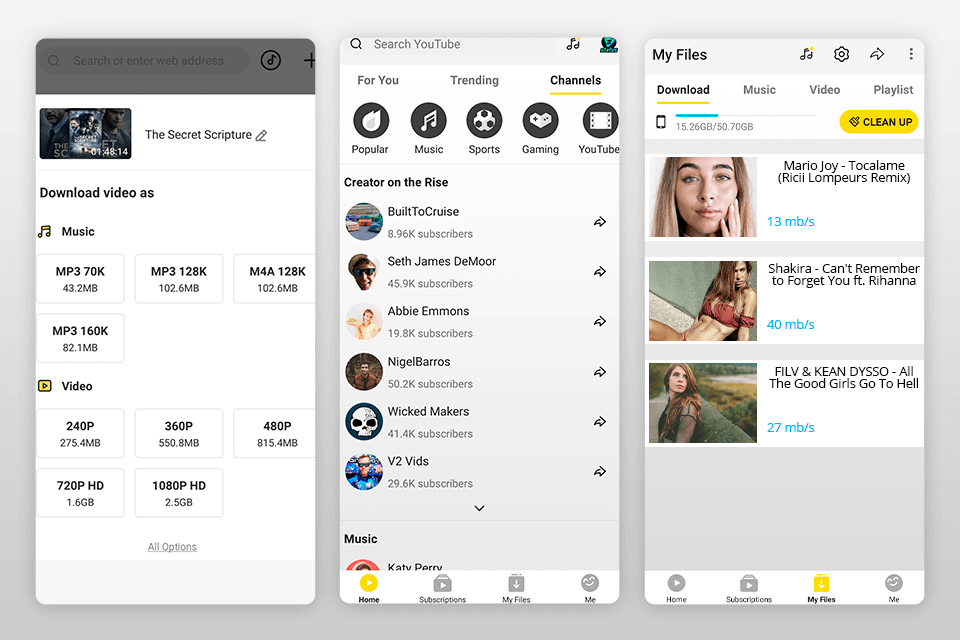Tap the music note icon beside the YouTube search bar
Viewport: 960px width, 640px height.
click(x=572, y=44)
